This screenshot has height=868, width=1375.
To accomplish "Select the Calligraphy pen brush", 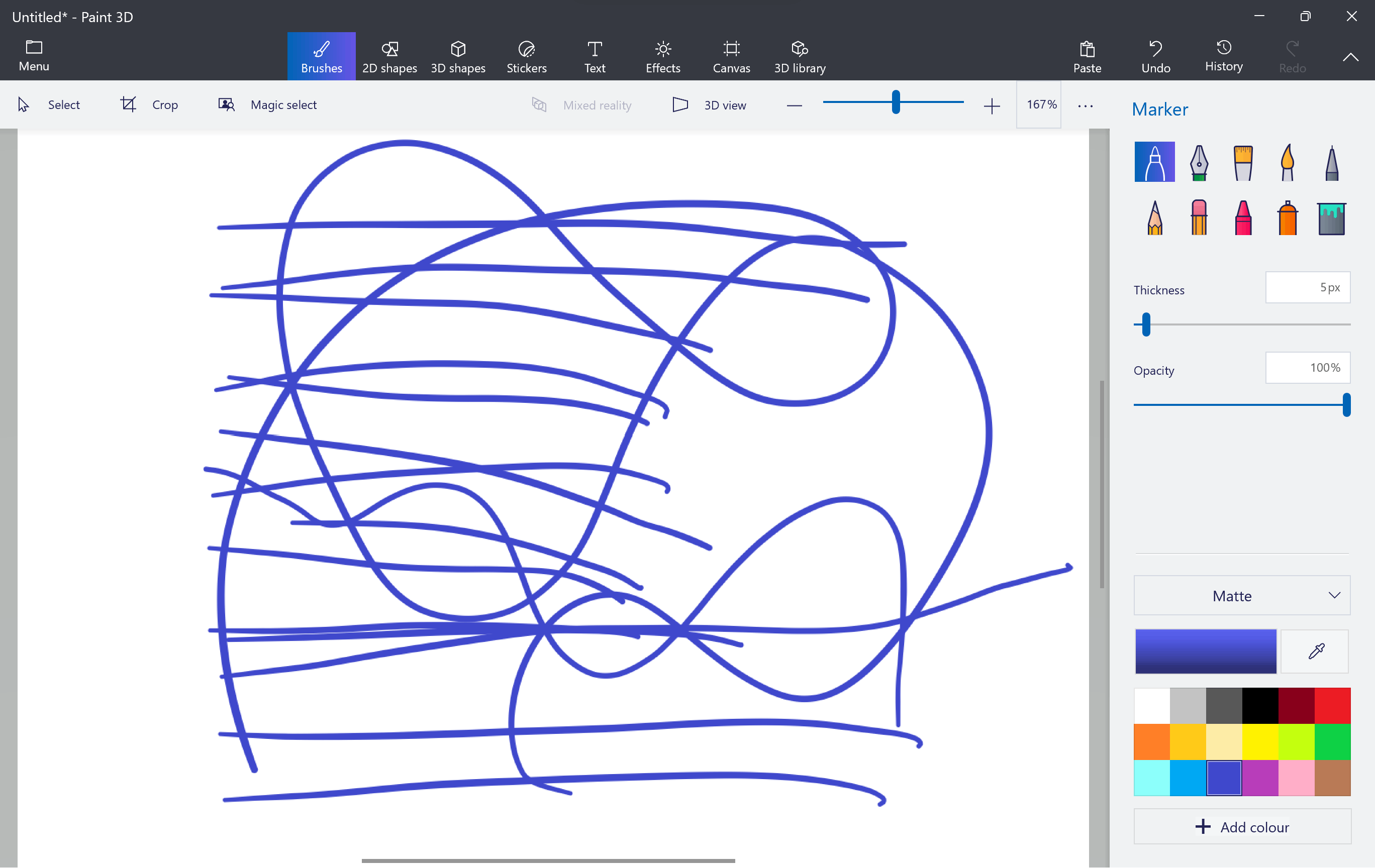I will pyautogui.click(x=1199, y=162).
